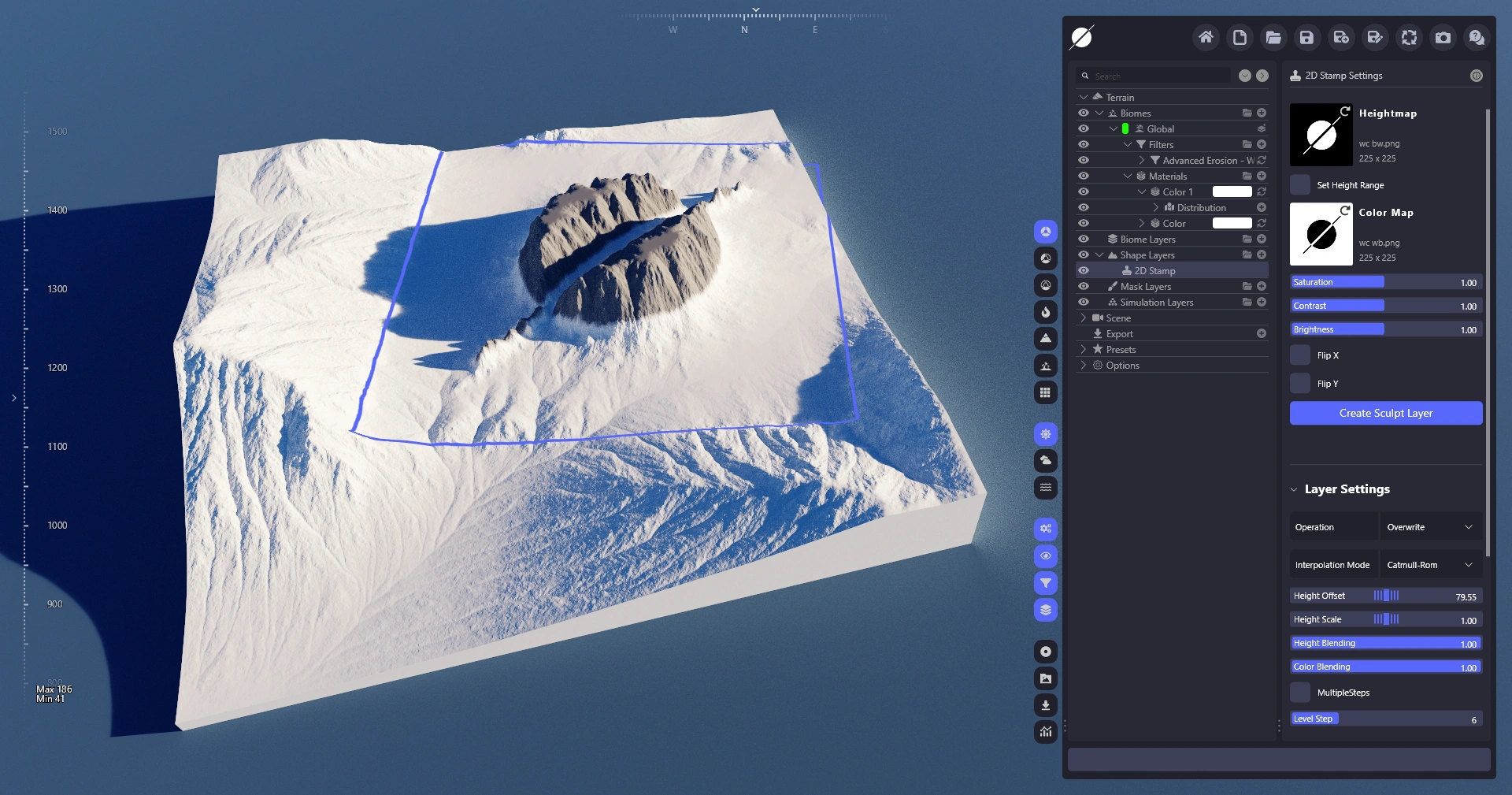Open help via the question chat icon

[1477, 37]
